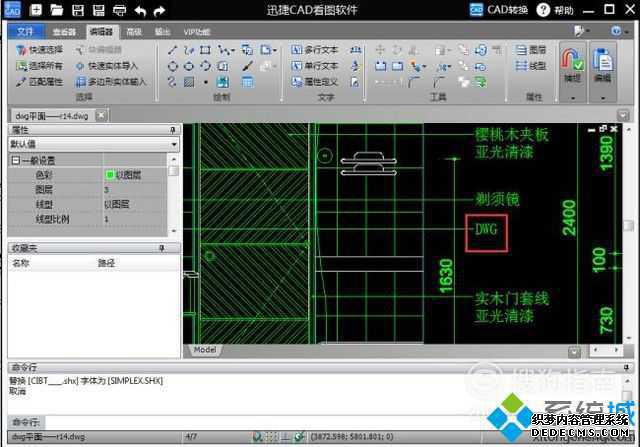Select the Line draw tool
Viewport: 640px width, 447px height.
click(173, 50)
